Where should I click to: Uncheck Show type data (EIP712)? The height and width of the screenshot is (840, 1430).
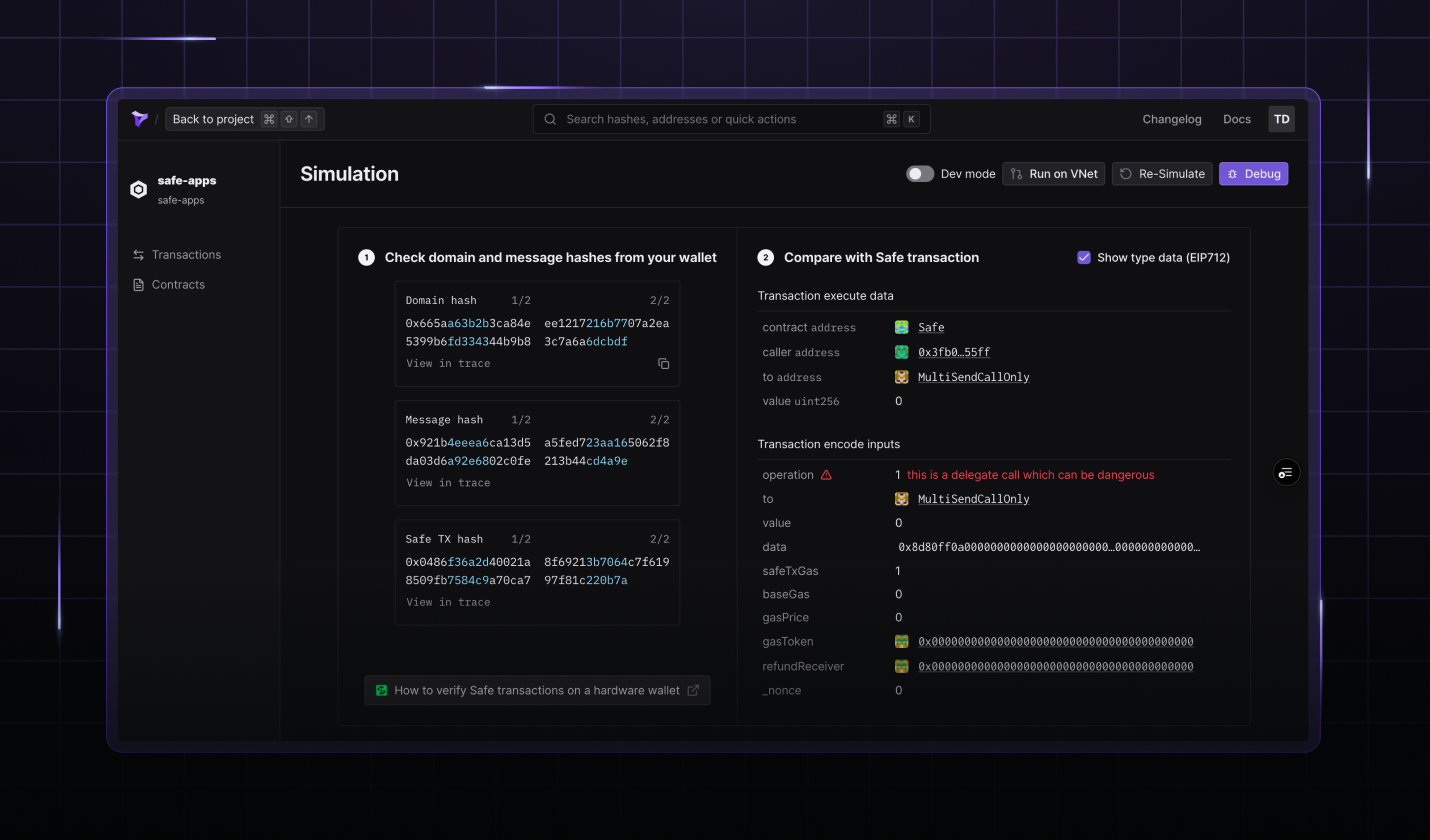(x=1083, y=257)
